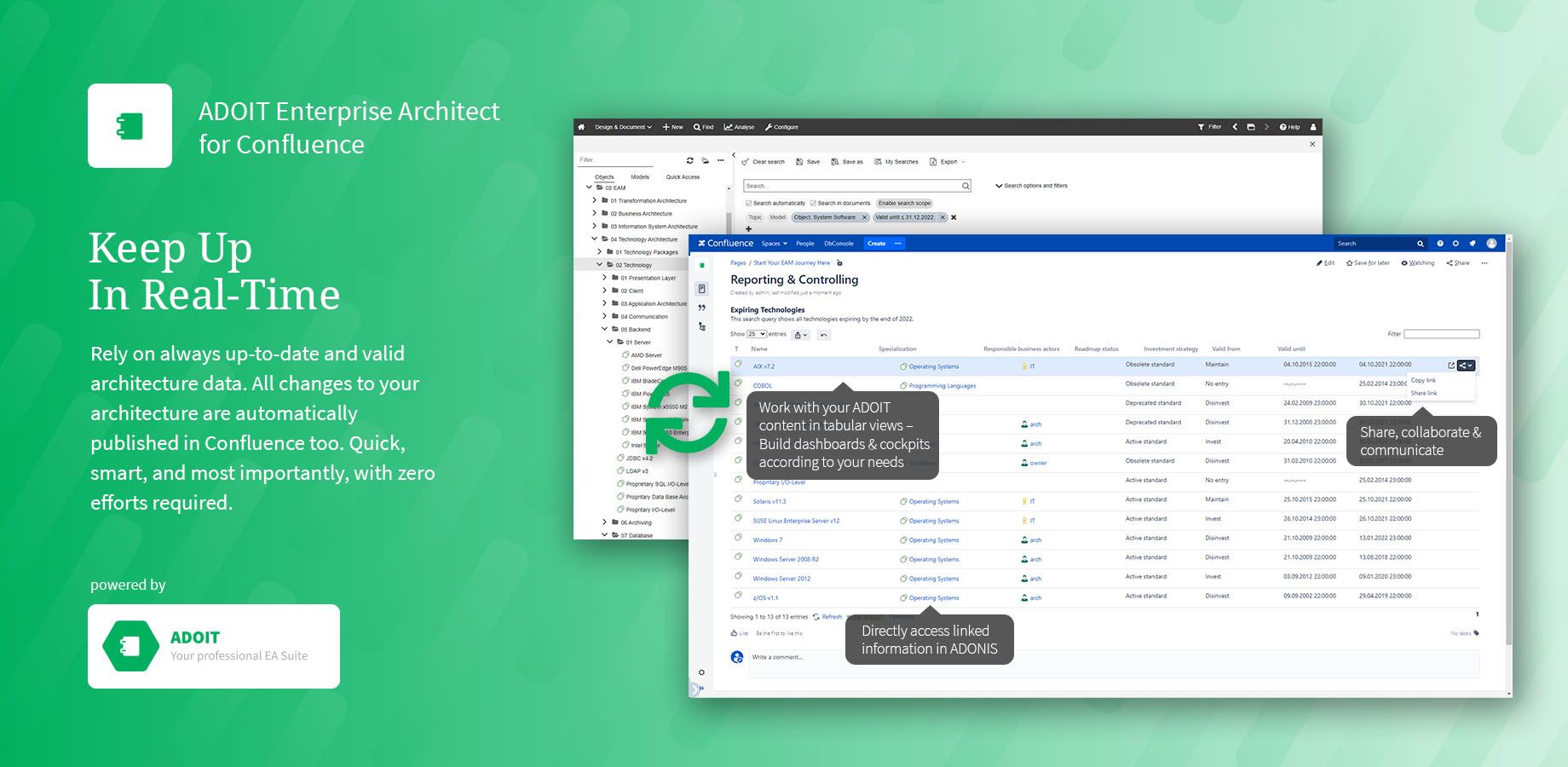This screenshot has width=1568, height=767.
Task: Expand 01 Transformation Architecture folder
Action: [595, 200]
